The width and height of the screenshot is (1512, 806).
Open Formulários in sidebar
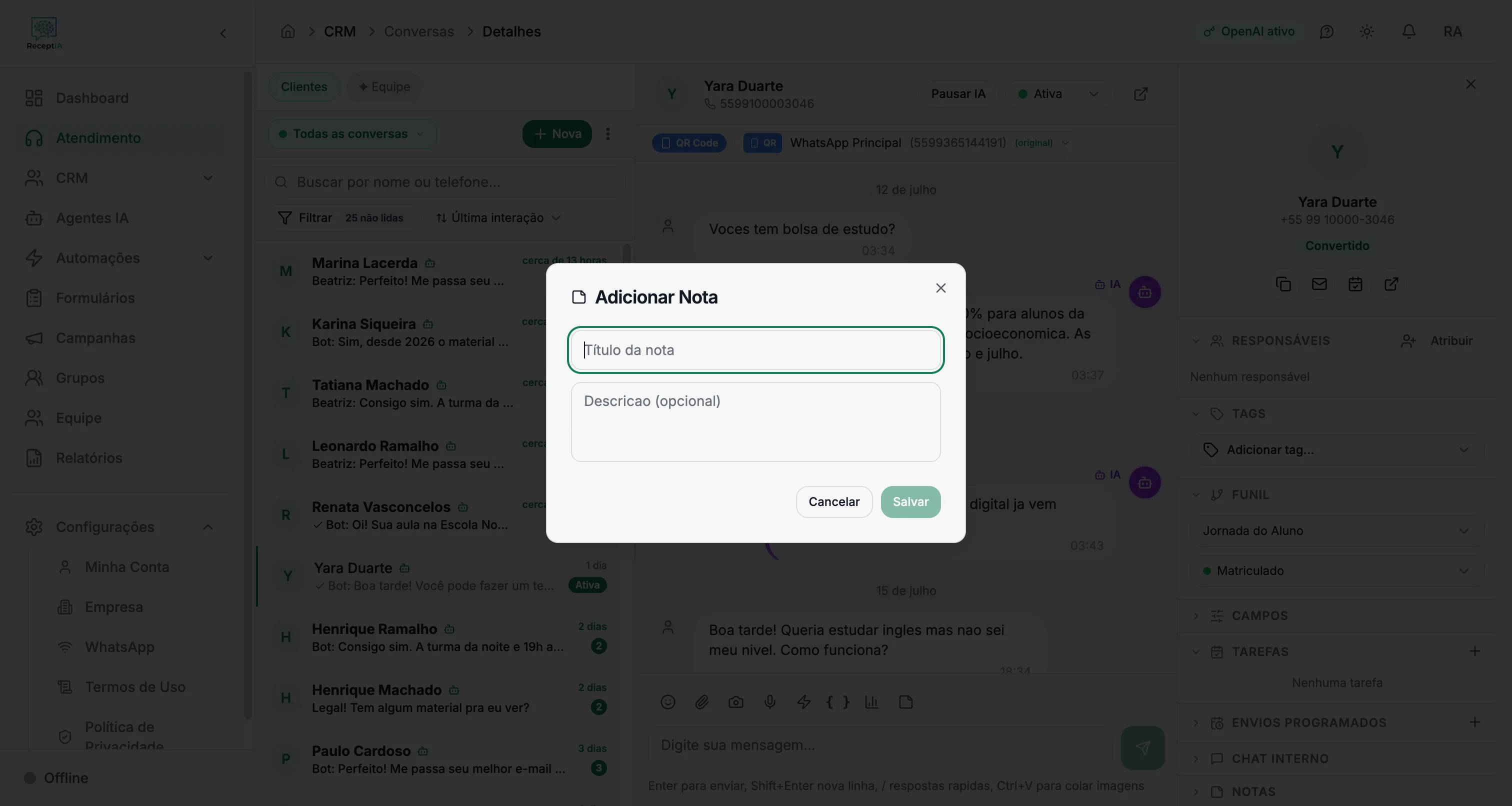[119, 297]
